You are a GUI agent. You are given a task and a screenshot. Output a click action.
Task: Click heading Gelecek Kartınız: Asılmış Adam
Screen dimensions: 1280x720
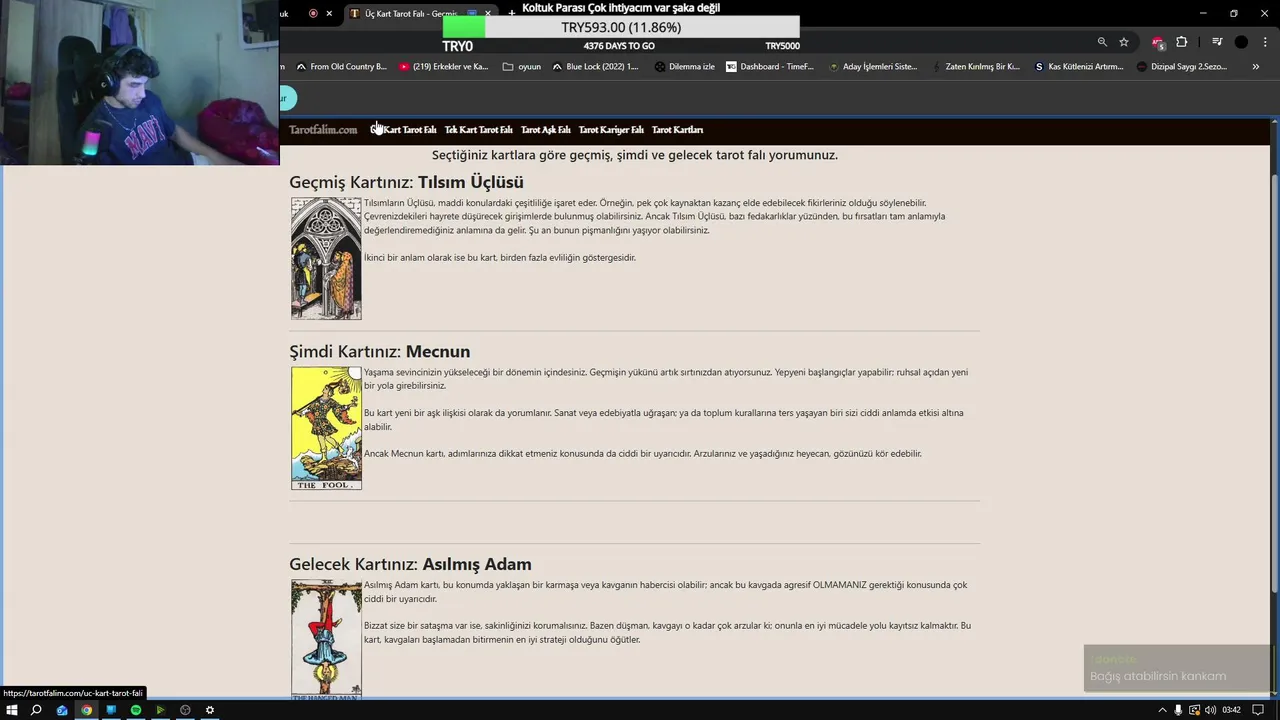click(410, 564)
